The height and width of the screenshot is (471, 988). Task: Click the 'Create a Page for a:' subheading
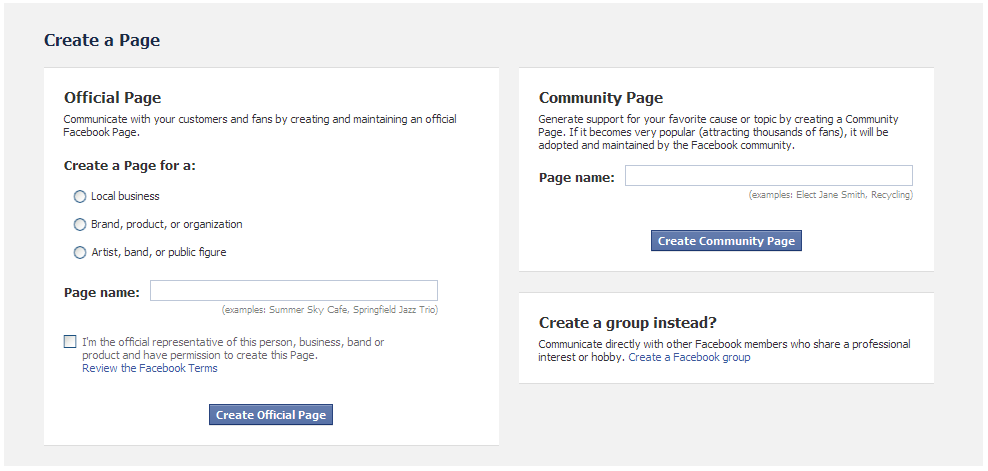[x=130, y=166]
